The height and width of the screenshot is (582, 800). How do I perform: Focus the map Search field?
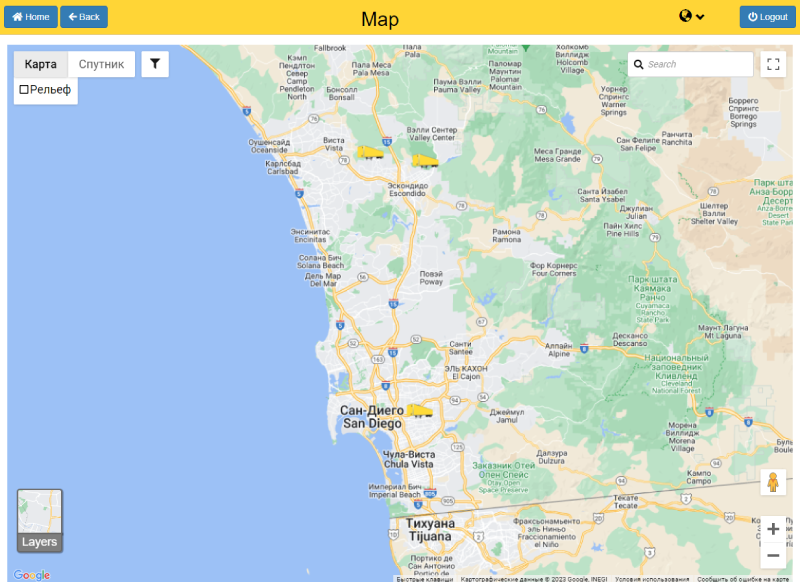pyautogui.click(x=690, y=64)
